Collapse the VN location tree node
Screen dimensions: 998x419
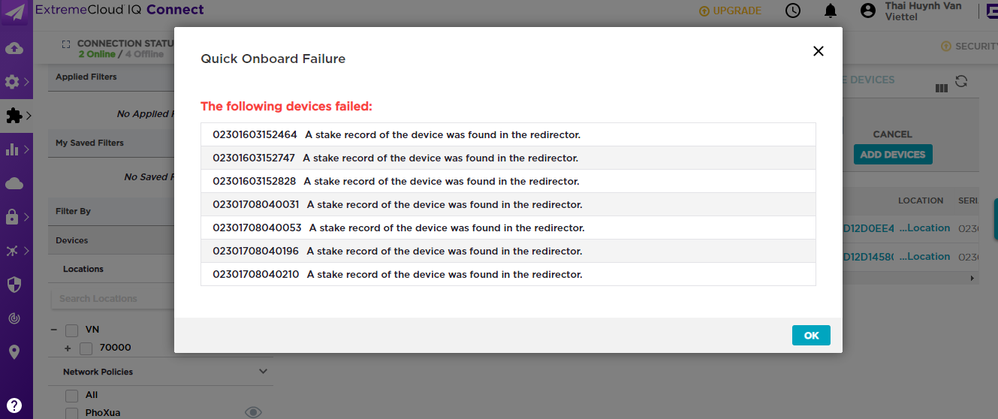52,330
